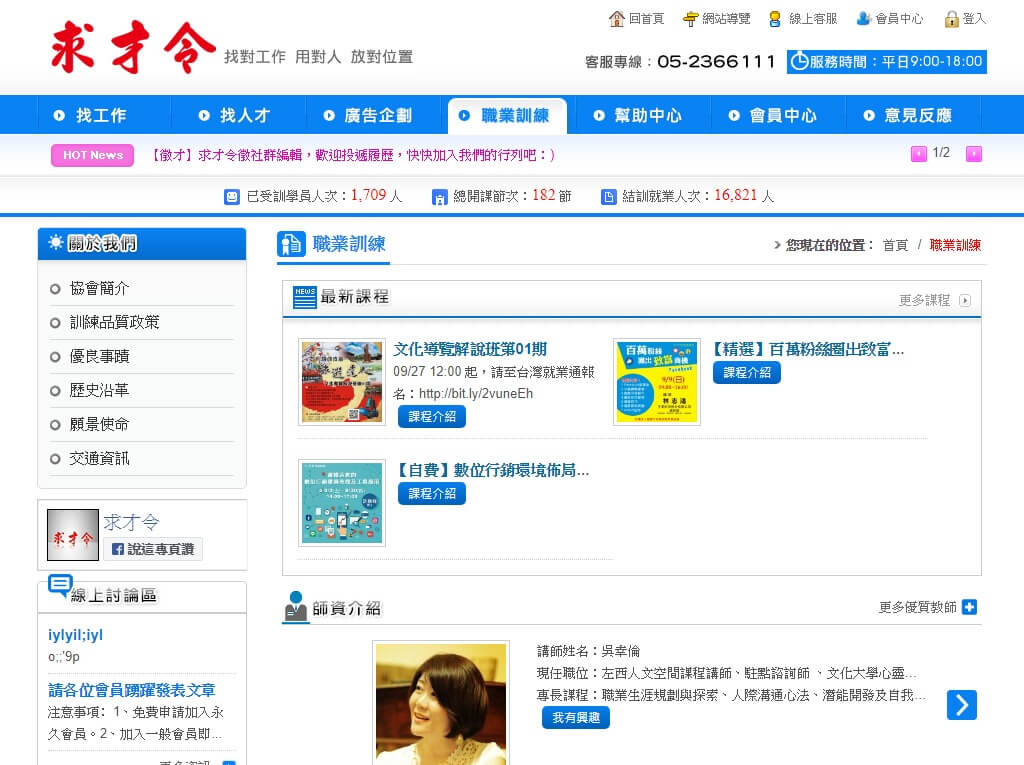The height and width of the screenshot is (765, 1024).
Task: Show the next teacher with blue chevron
Action: [x=961, y=705]
